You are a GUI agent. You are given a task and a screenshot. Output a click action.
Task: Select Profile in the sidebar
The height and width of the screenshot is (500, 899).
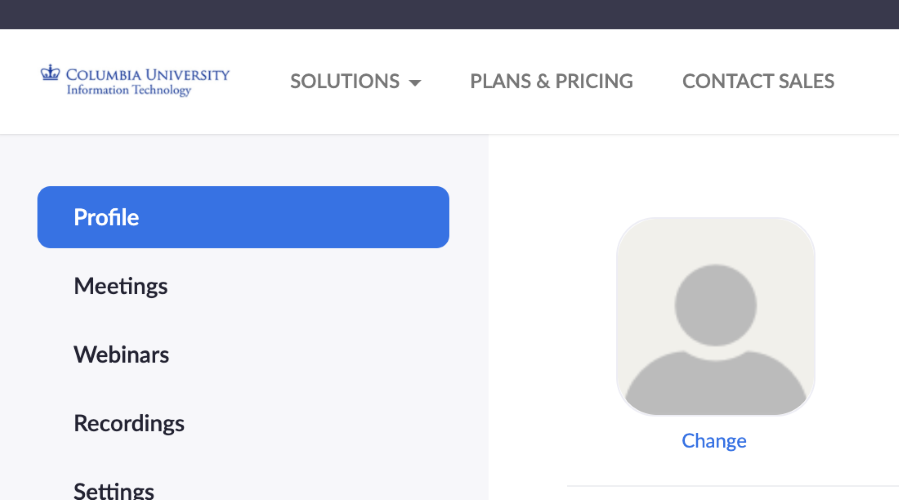coord(243,217)
